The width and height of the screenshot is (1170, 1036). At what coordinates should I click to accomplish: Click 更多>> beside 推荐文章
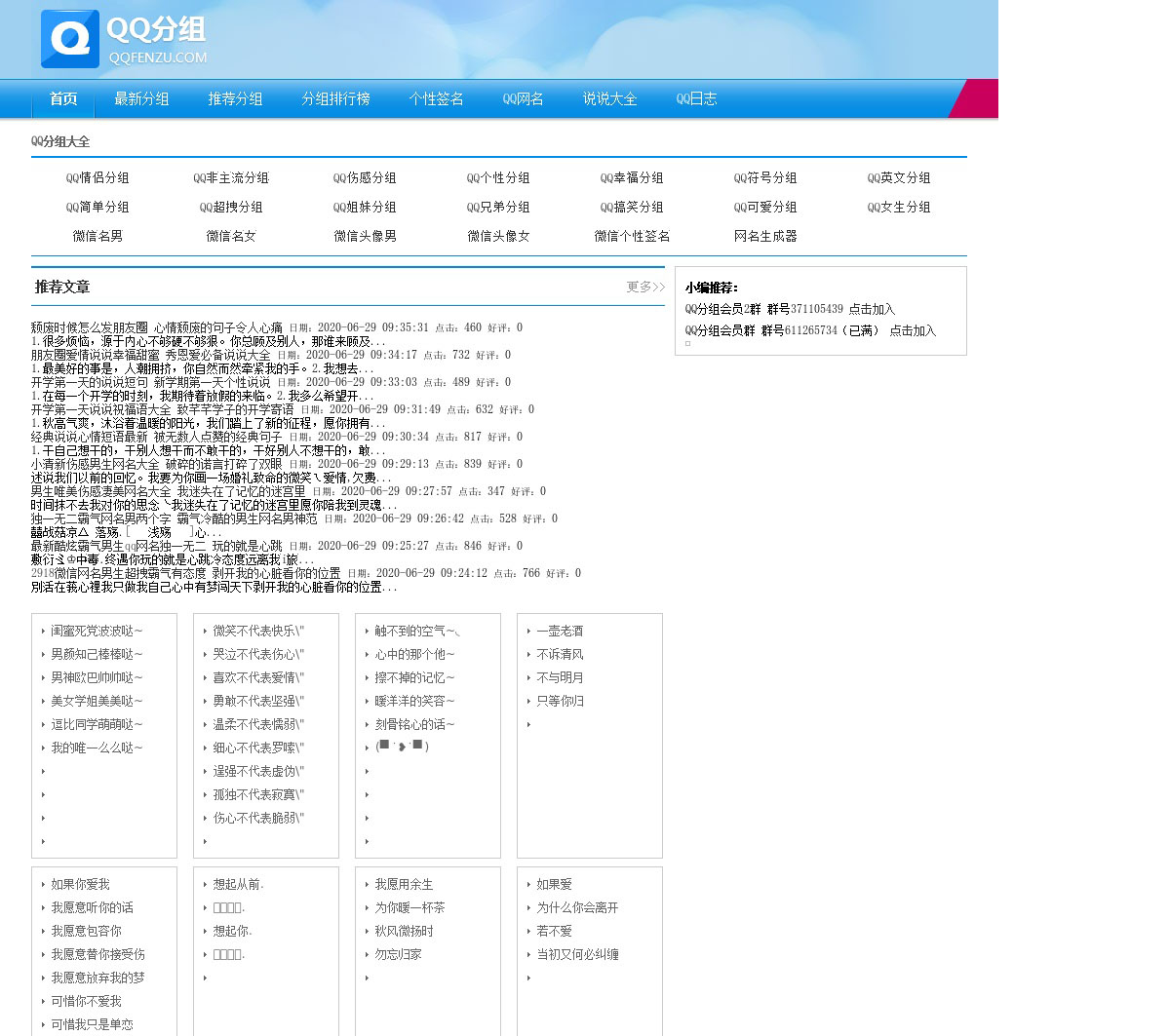(644, 287)
